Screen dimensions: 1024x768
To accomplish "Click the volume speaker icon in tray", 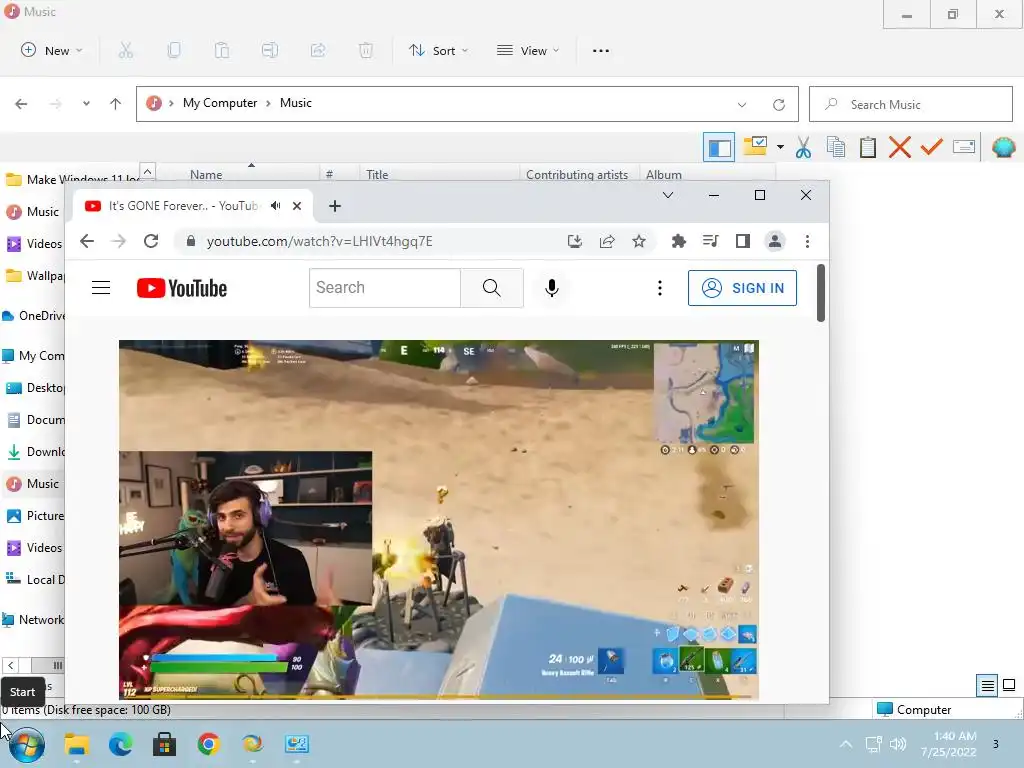I will [x=899, y=744].
